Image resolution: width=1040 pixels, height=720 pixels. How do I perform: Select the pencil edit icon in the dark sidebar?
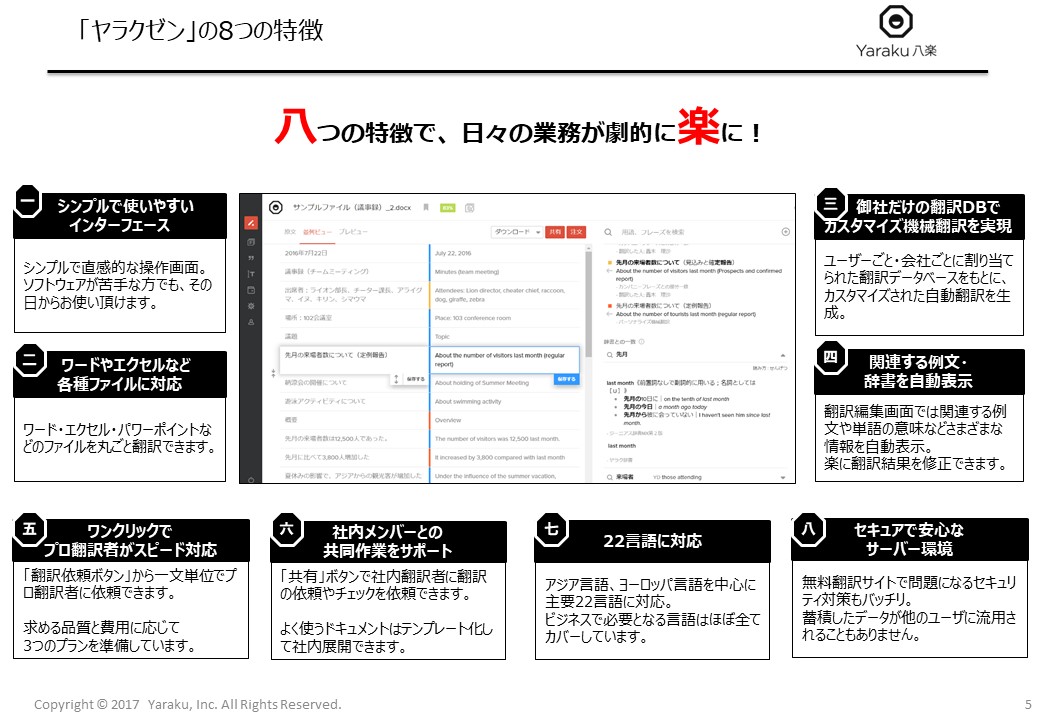[251, 223]
